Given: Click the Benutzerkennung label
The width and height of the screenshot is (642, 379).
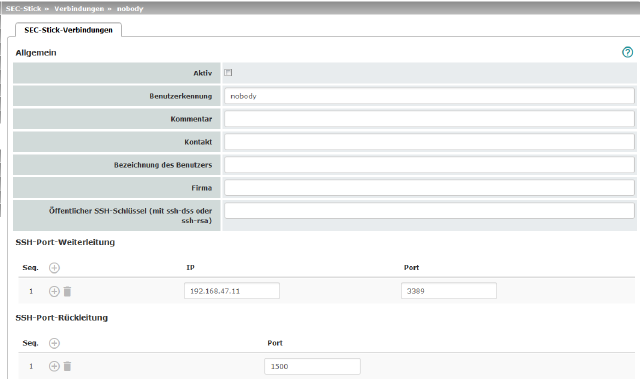Looking at the screenshot, I should (x=181, y=96).
